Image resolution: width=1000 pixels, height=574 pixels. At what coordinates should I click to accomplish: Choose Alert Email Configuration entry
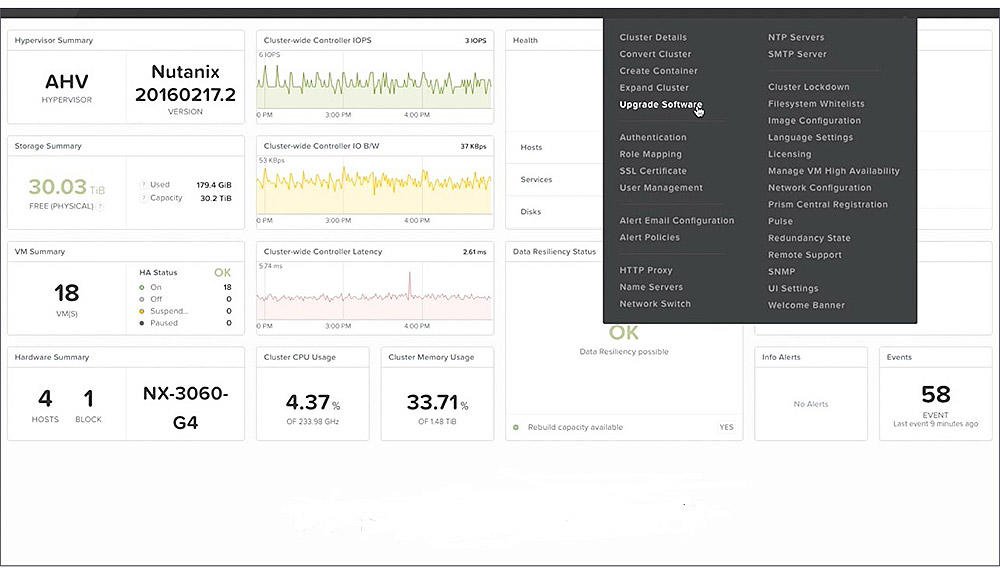click(677, 221)
